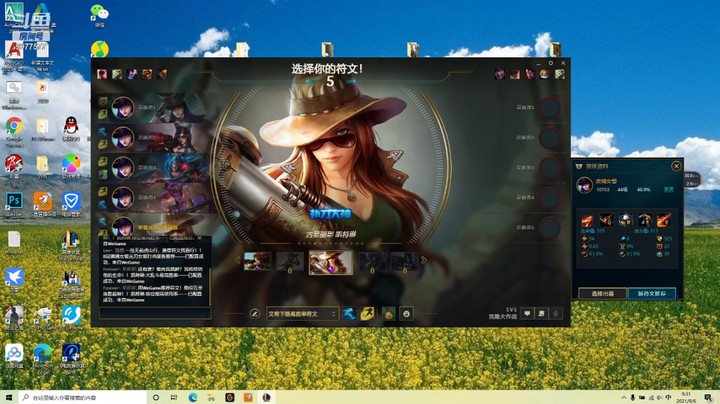Open Microsoft Edge from the taskbar
Screen dimensions: 720x404
click(193, 398)
